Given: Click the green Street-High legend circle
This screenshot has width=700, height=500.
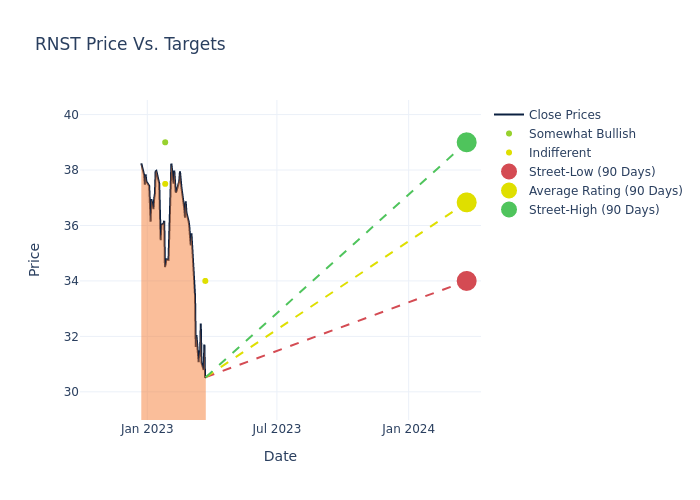Looking at the screenshot, I should click(x=509, y=210).
